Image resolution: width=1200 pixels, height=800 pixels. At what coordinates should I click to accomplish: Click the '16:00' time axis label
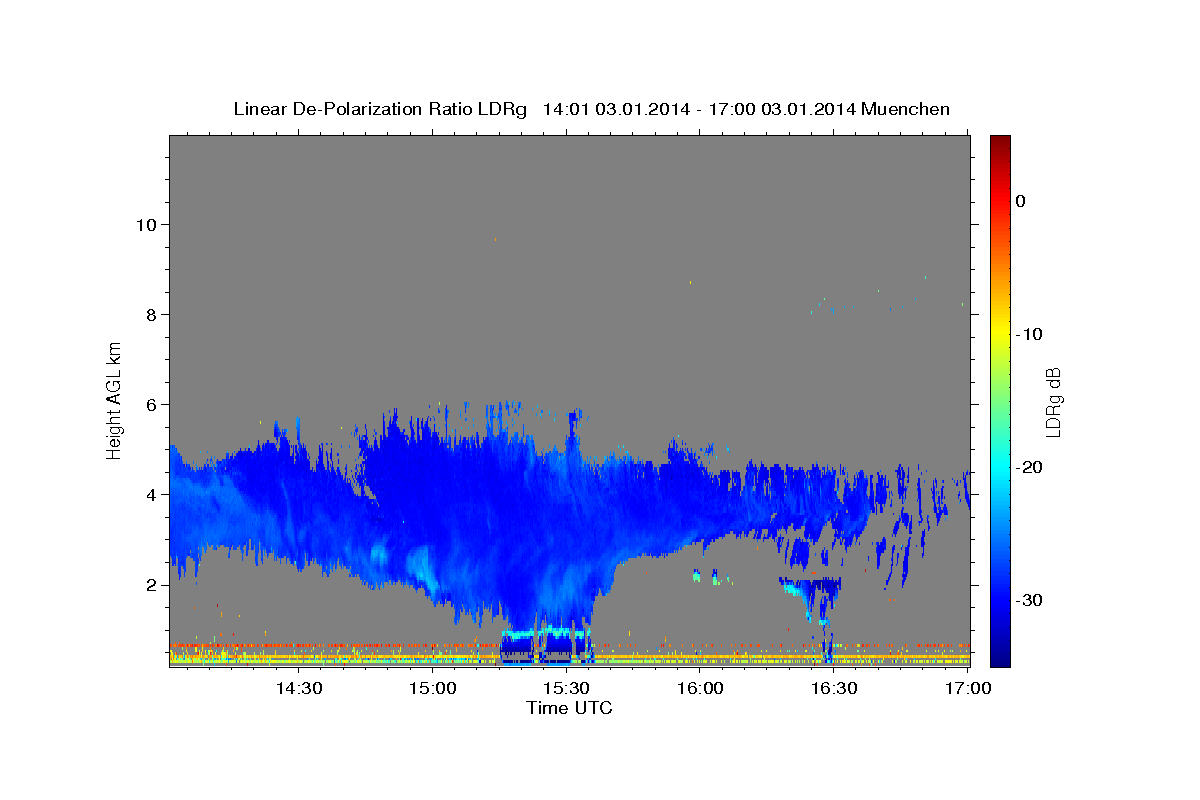click(x=701, y=689)
